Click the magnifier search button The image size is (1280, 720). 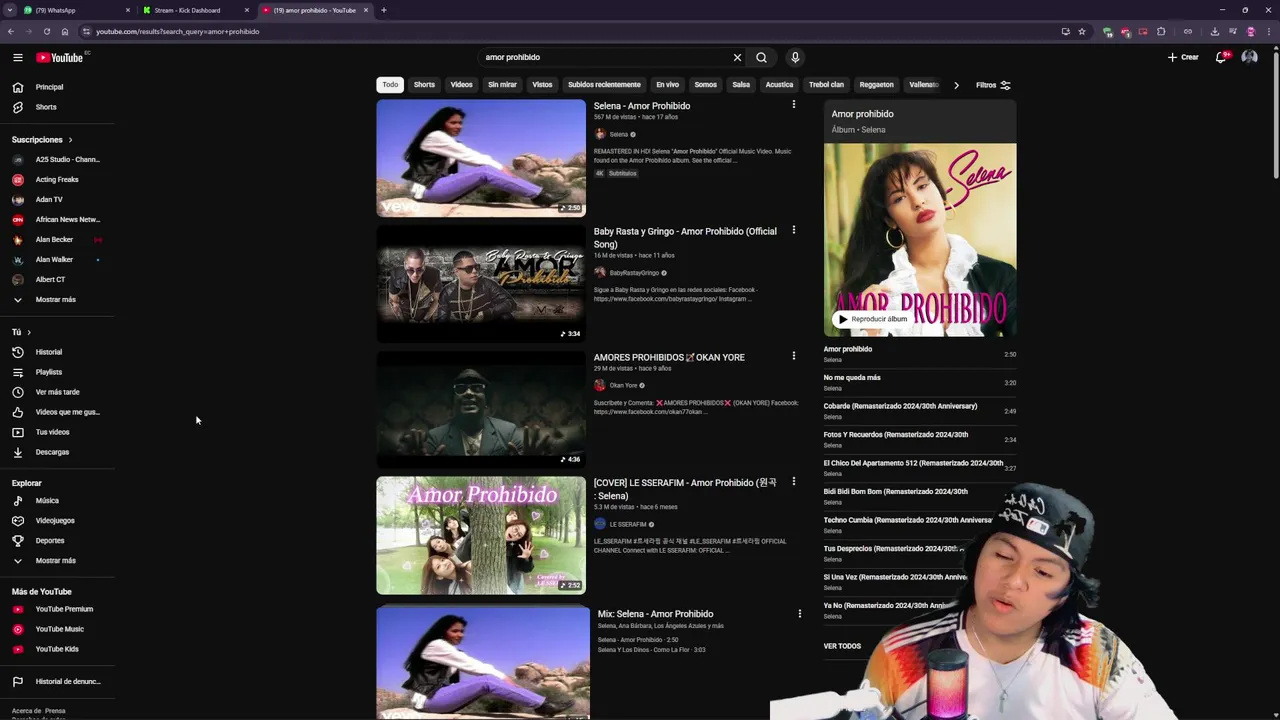coord(761,57)
